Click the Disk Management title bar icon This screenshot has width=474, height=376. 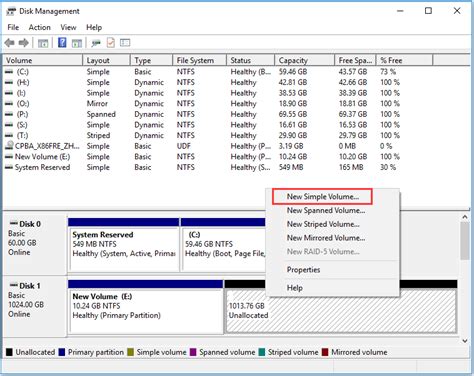tap(11, 11)
